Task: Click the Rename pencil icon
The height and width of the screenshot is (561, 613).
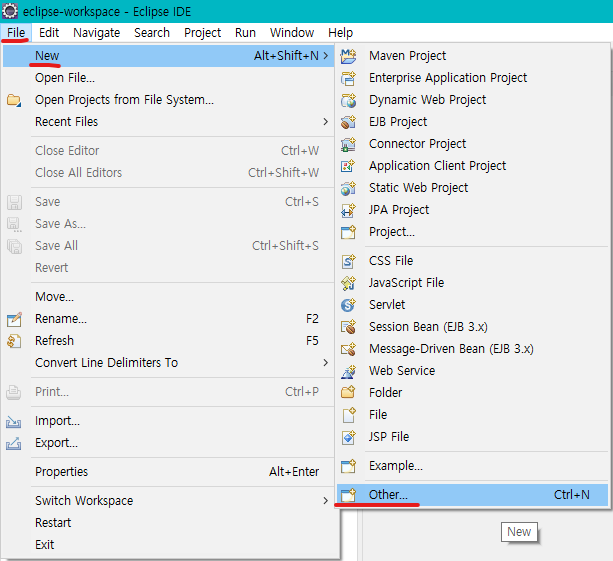Action: pos(14,319)
